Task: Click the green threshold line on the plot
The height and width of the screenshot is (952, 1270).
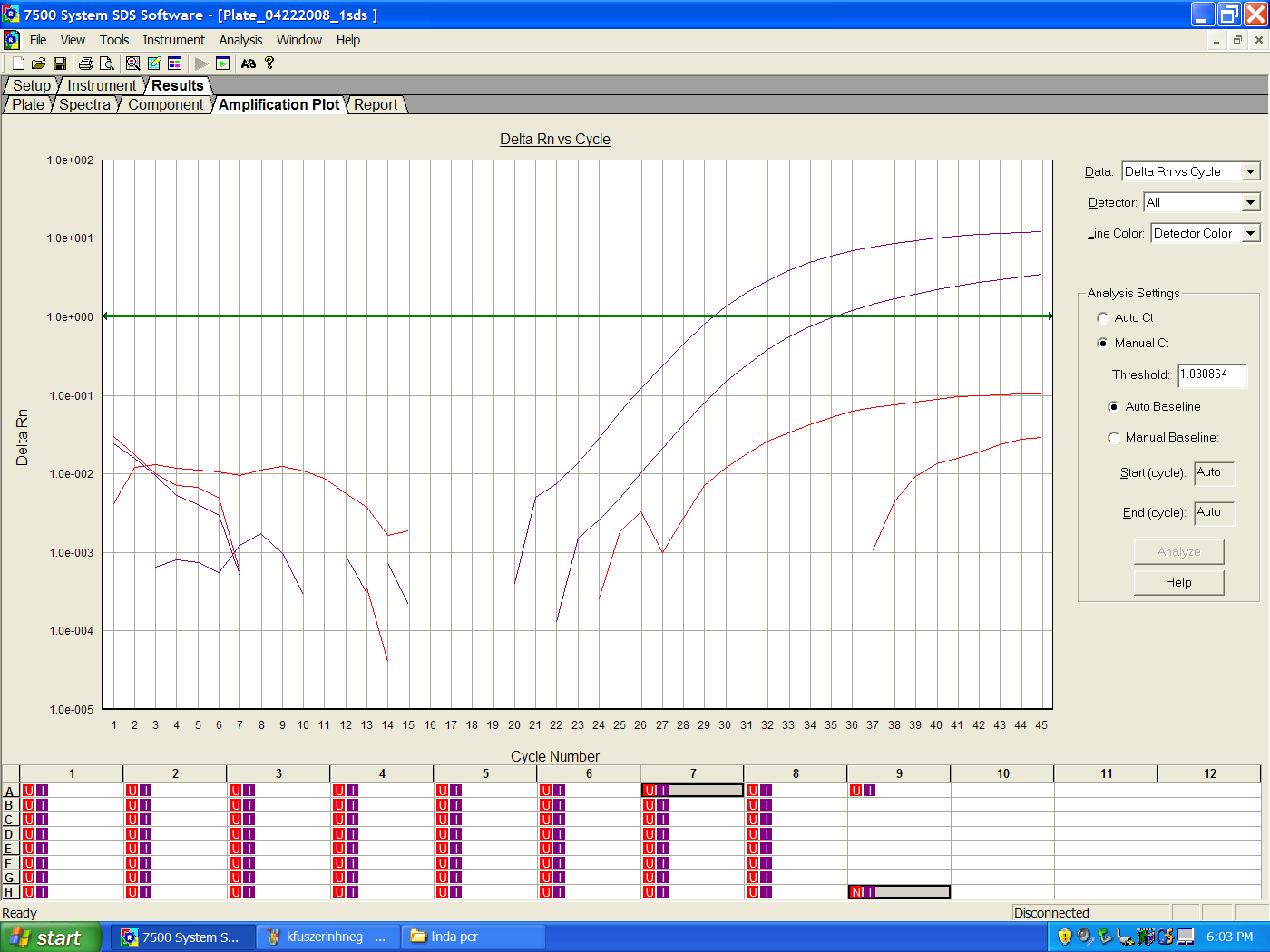Action: (578, 316)
